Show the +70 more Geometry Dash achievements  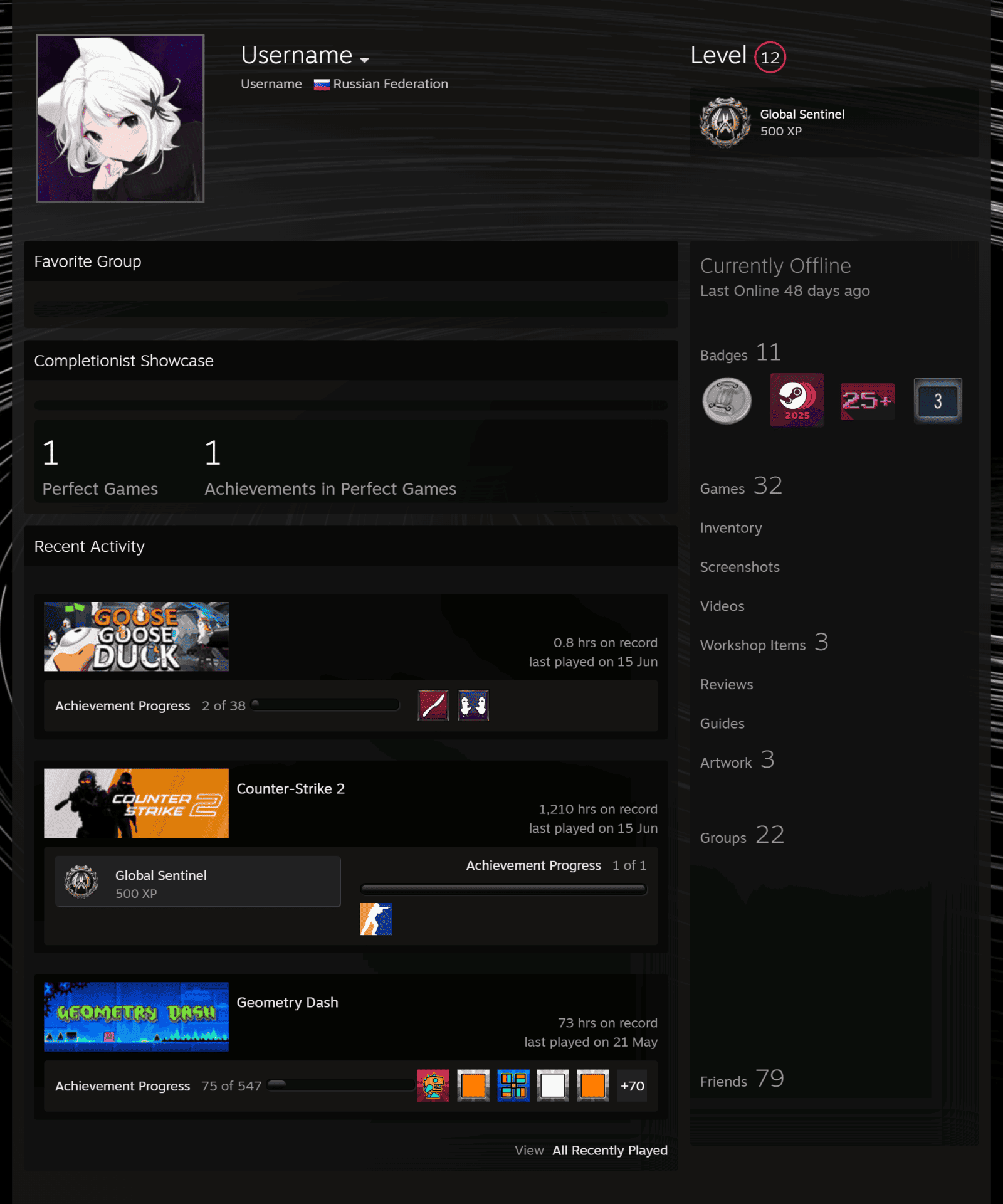[632, 1085]
